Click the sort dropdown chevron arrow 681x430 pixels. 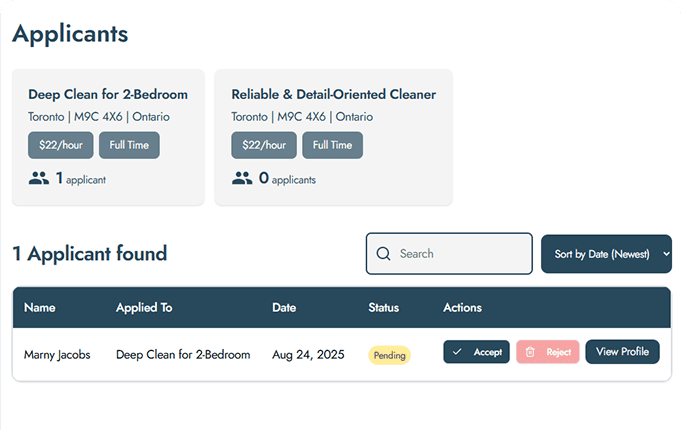(x=664, y=254)
